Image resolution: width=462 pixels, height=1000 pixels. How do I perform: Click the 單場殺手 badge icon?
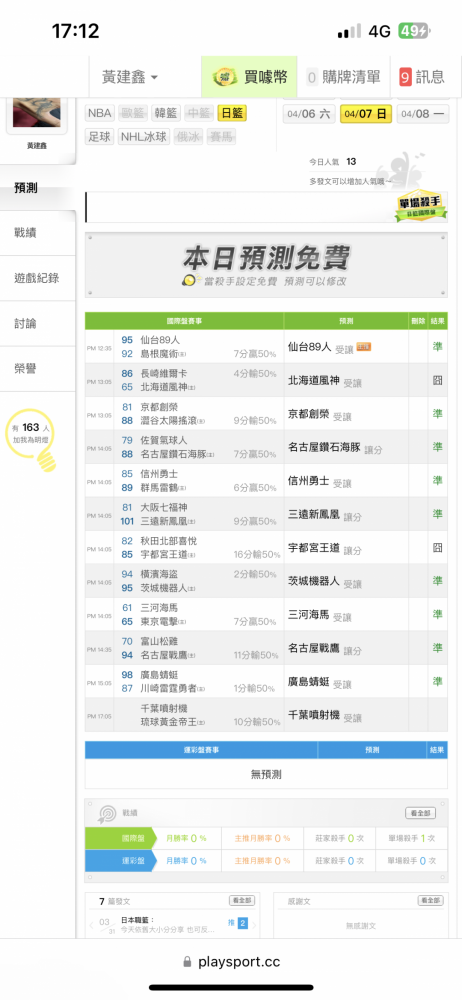click(x=421, y=207)
